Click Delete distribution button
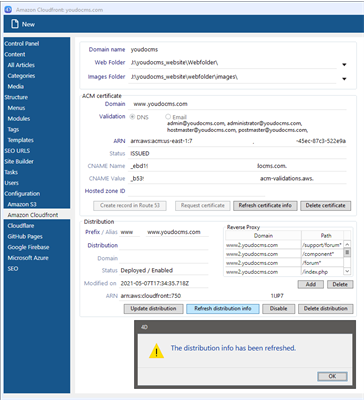Viewport: 364px width, 400px height. (325, 309)
